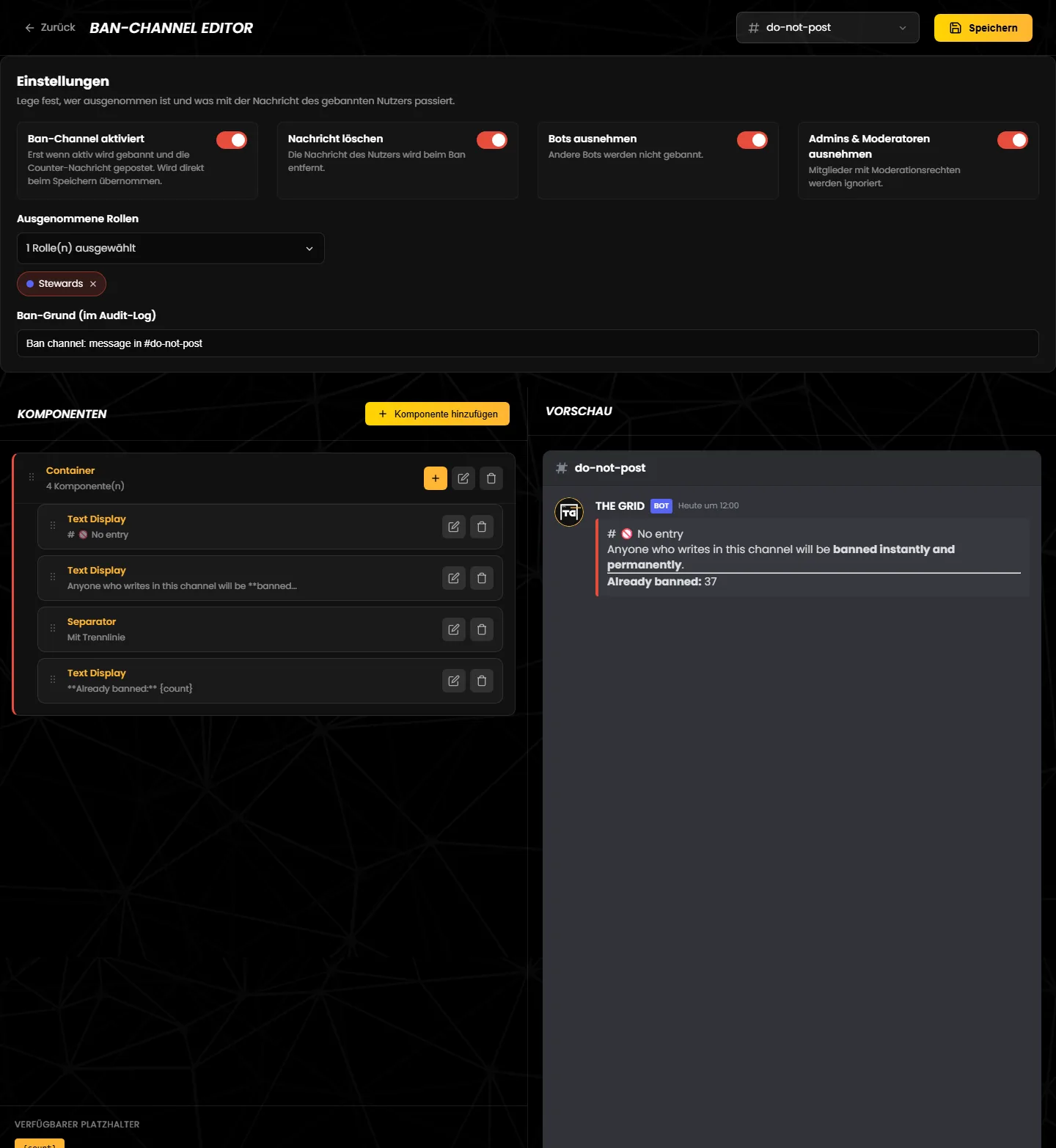The image size is (1056, 1148).
Task: Open the do-not-post channel dropdown
Action: click(x=827, y=28)
